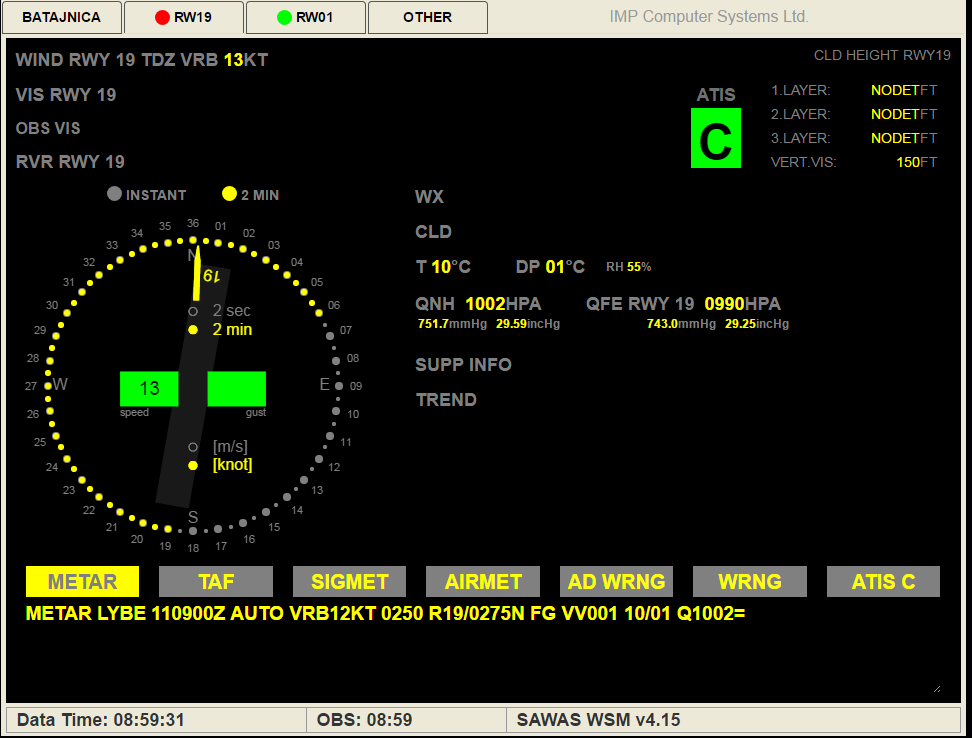The width and height of the screenshot is (972, 738).
Task: Open the AIRMET messages
Action: (483, 582)
